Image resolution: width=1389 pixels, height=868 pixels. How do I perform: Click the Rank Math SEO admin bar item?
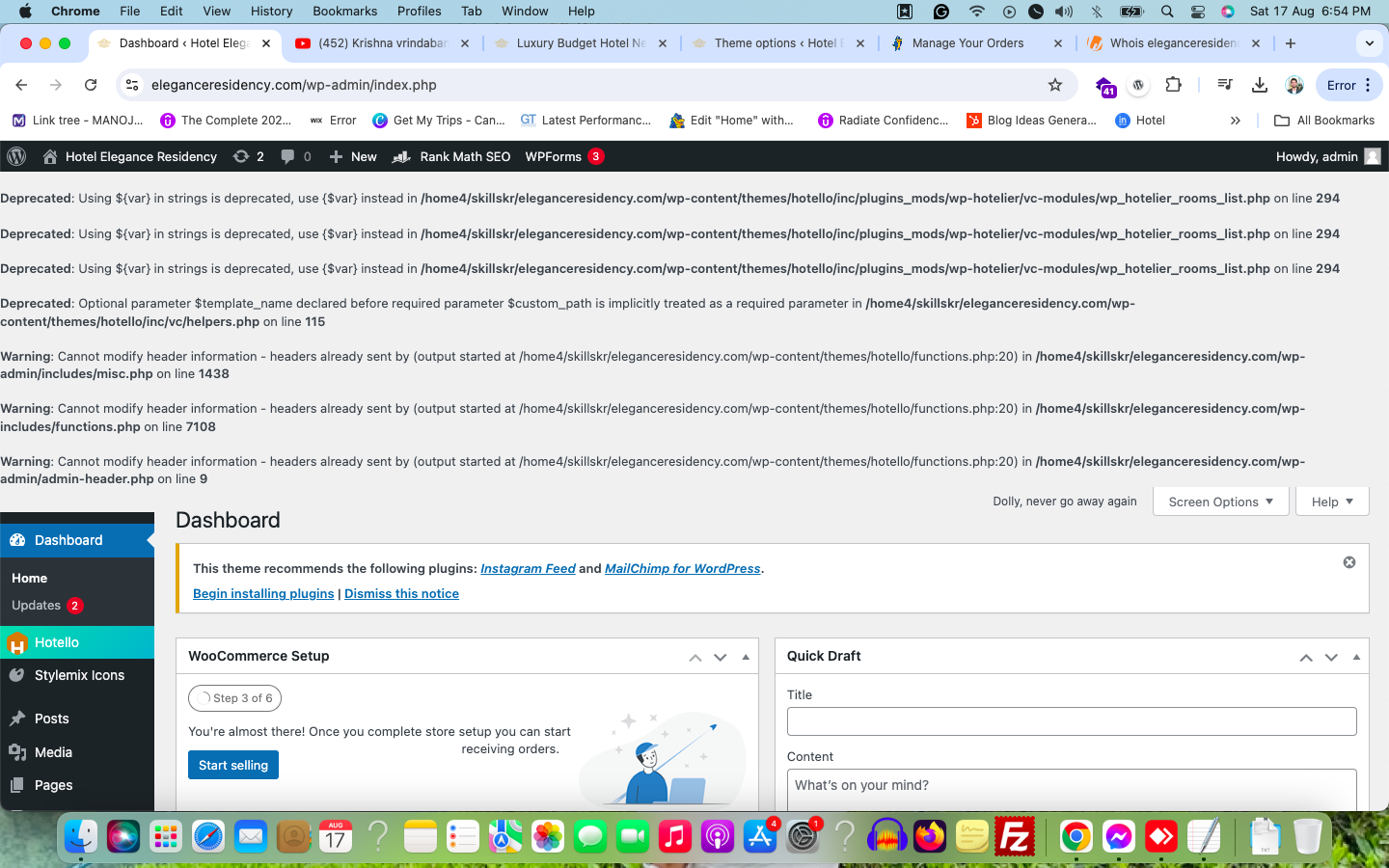[x=451, y=156]
